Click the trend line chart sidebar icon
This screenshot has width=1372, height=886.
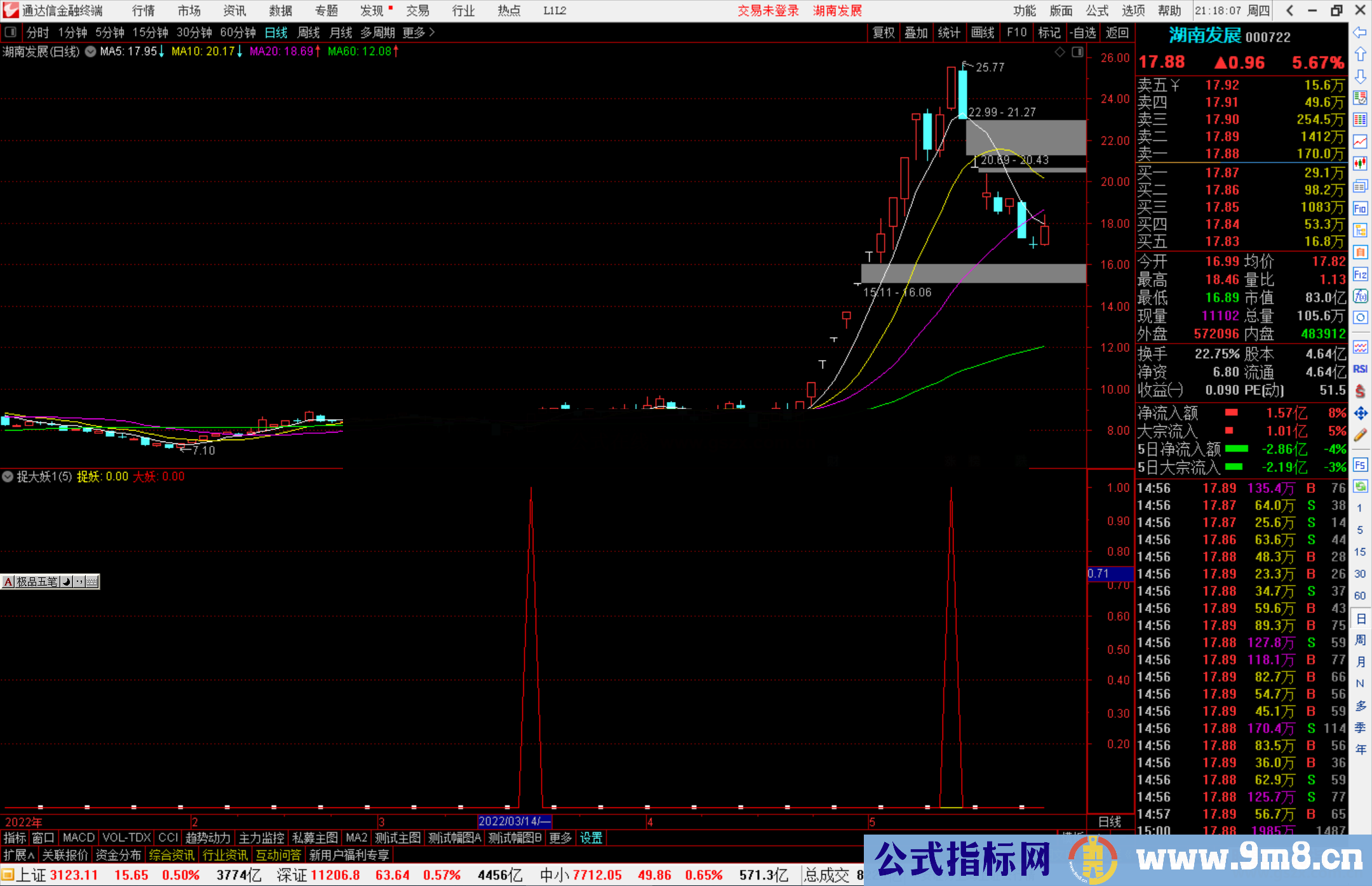click(x=1360, y=142)
